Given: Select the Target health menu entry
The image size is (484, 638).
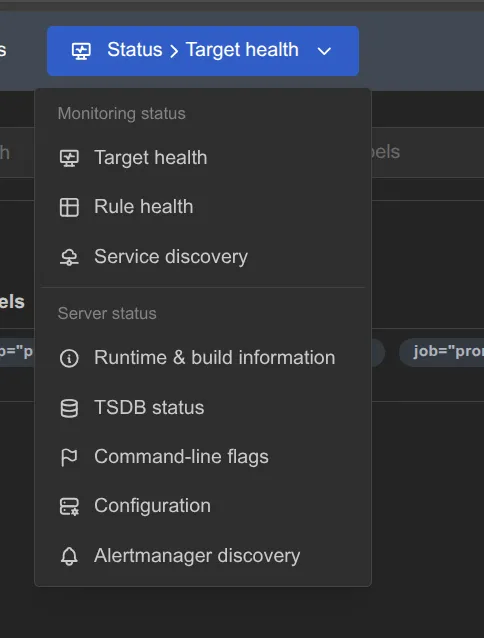Looking at the screenshot, I should [x=203, y=158].
